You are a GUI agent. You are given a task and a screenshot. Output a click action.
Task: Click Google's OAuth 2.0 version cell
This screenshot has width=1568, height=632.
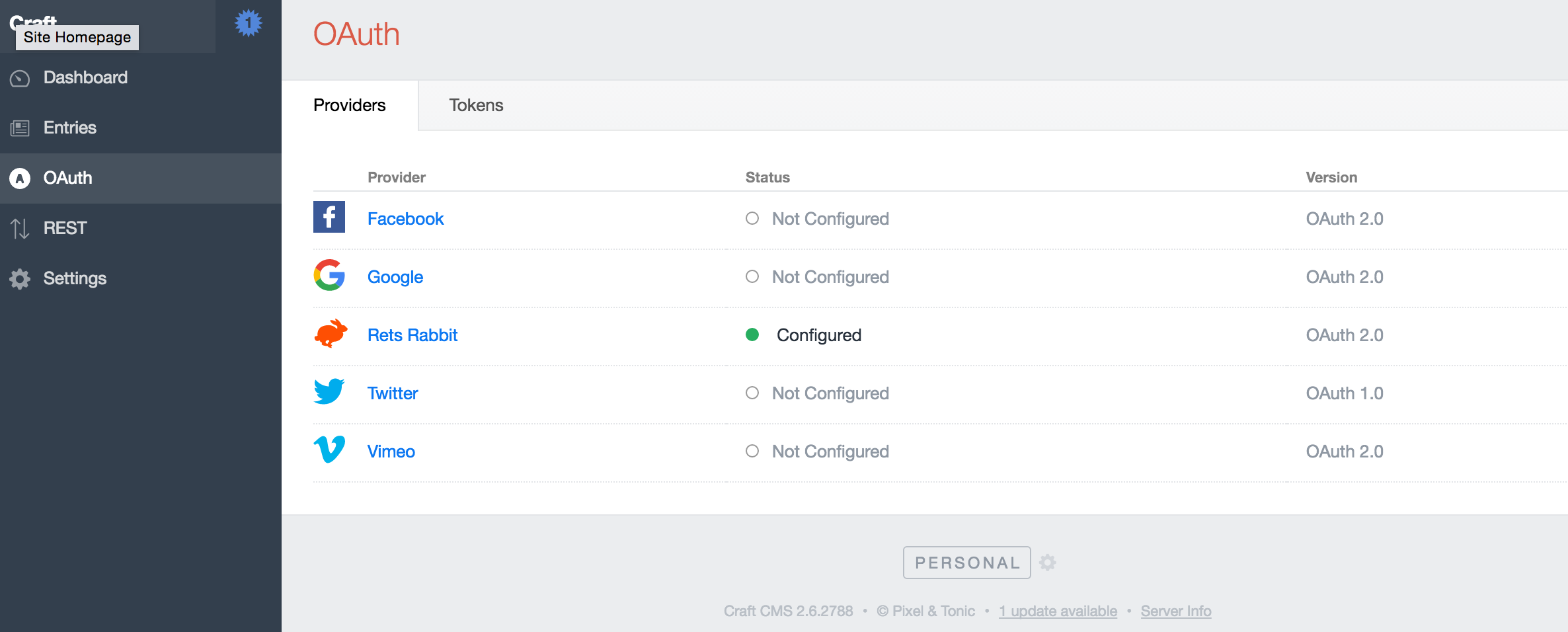[x=1345, y=277]
